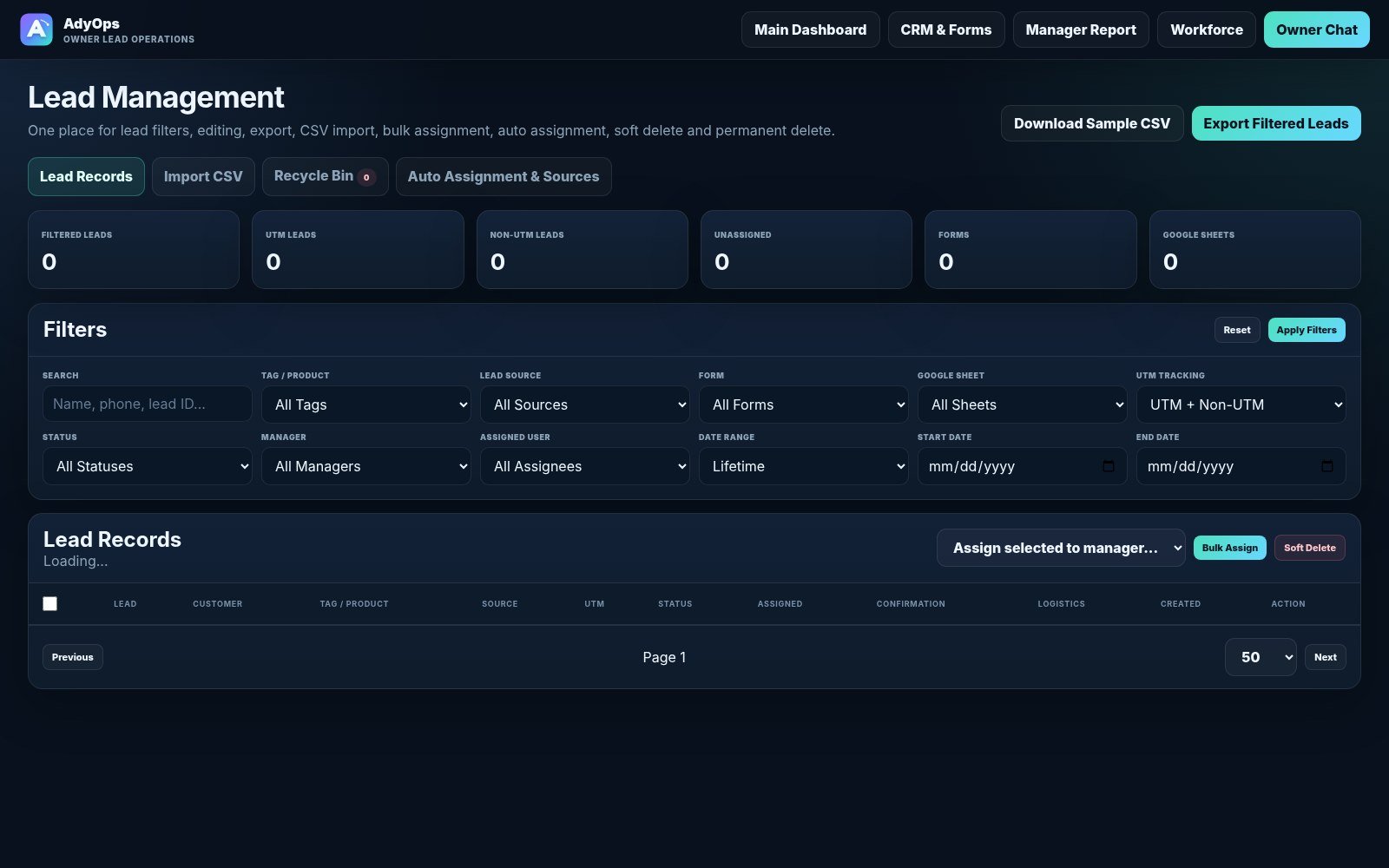Switch to Lead Records tab
The height and width of the screenshot is (868, 1389).
[x=86, y=176]
